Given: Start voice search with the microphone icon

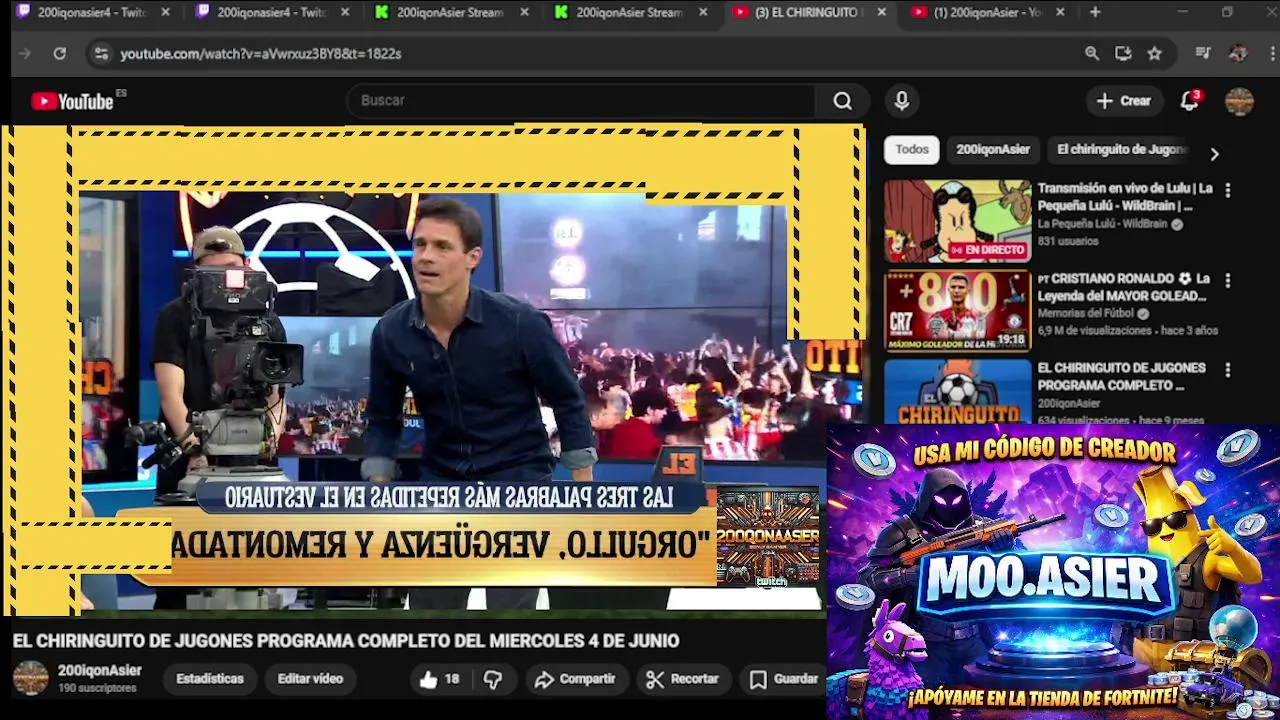Looking at the screenshot, I should [902, 101].
